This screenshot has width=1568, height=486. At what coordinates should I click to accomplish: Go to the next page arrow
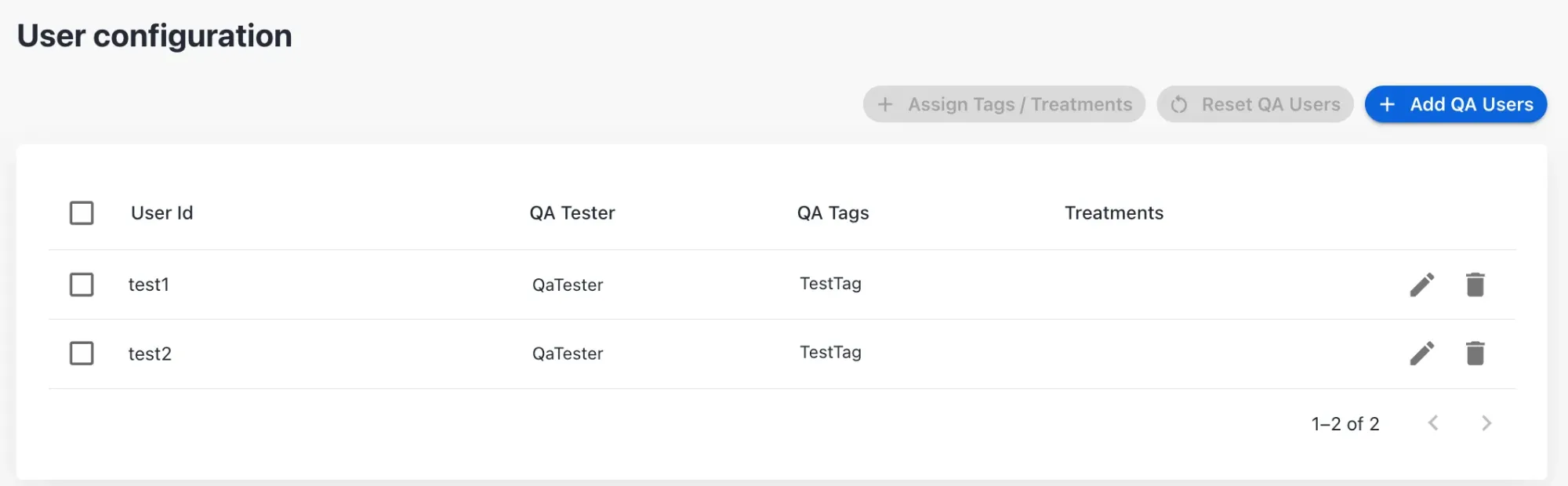[1486, 423]
